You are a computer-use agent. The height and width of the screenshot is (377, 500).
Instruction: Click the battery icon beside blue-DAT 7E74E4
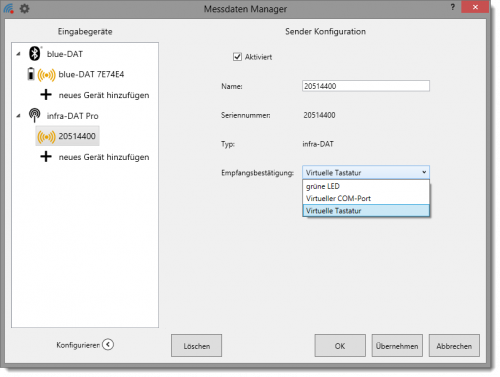click(31, 74)
